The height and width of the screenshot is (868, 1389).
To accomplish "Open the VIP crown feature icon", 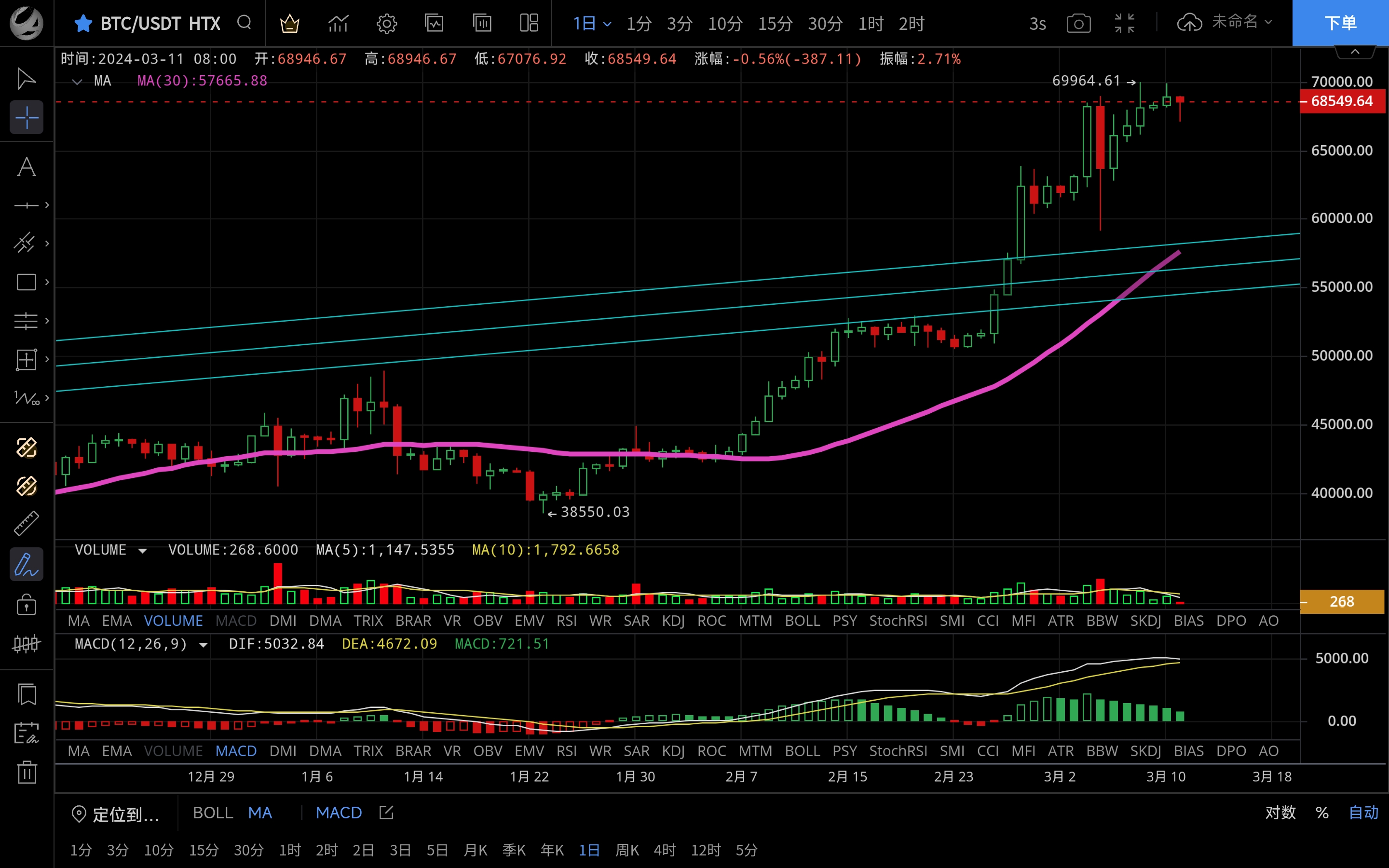I will coord(290,23).
